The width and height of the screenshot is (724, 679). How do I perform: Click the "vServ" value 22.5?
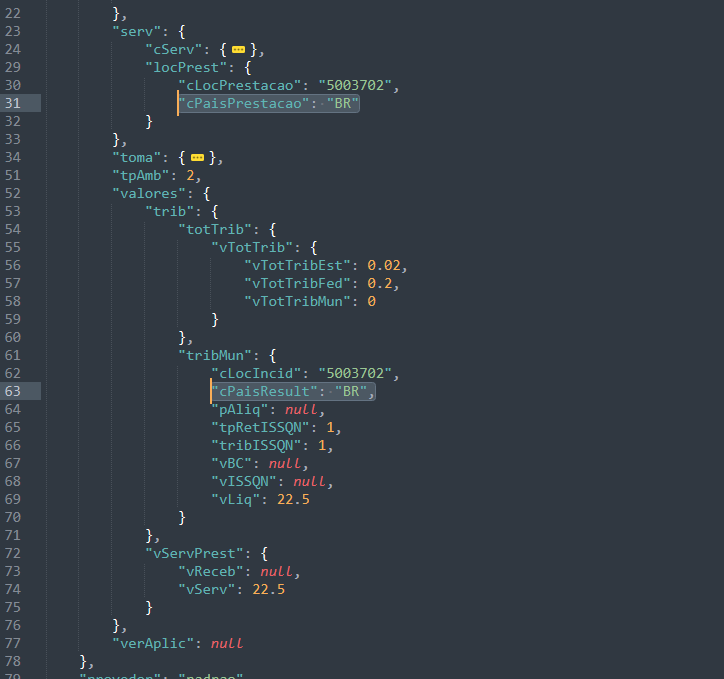coord(268,589)
